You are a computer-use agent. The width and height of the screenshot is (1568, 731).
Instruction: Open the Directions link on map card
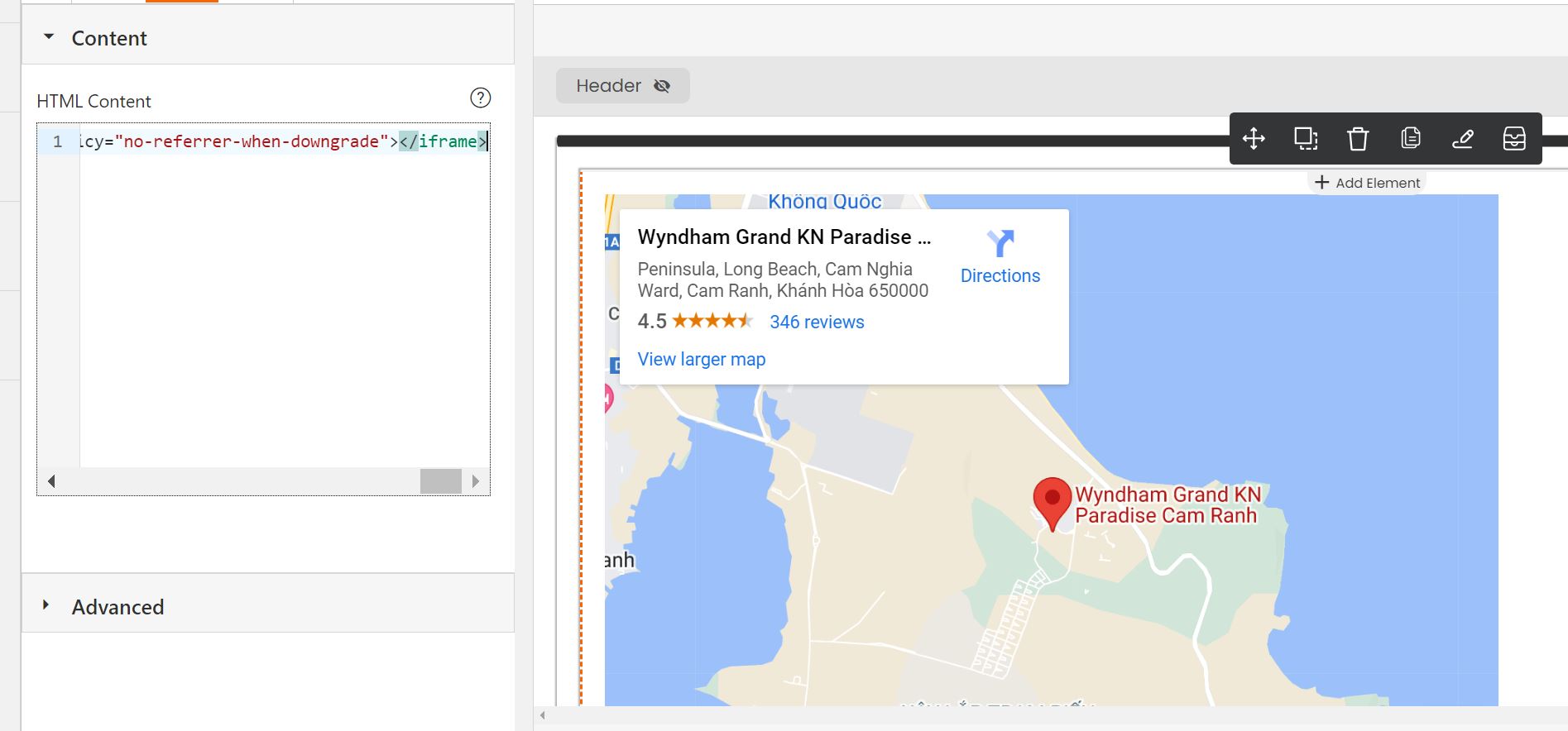point(1000,276)
